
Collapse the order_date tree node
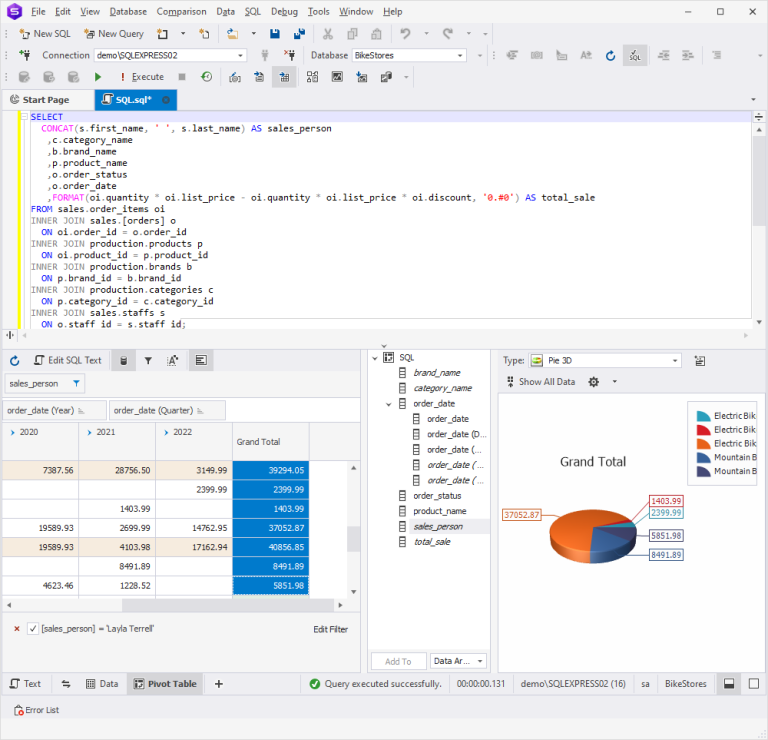click(x=388, y=404)
